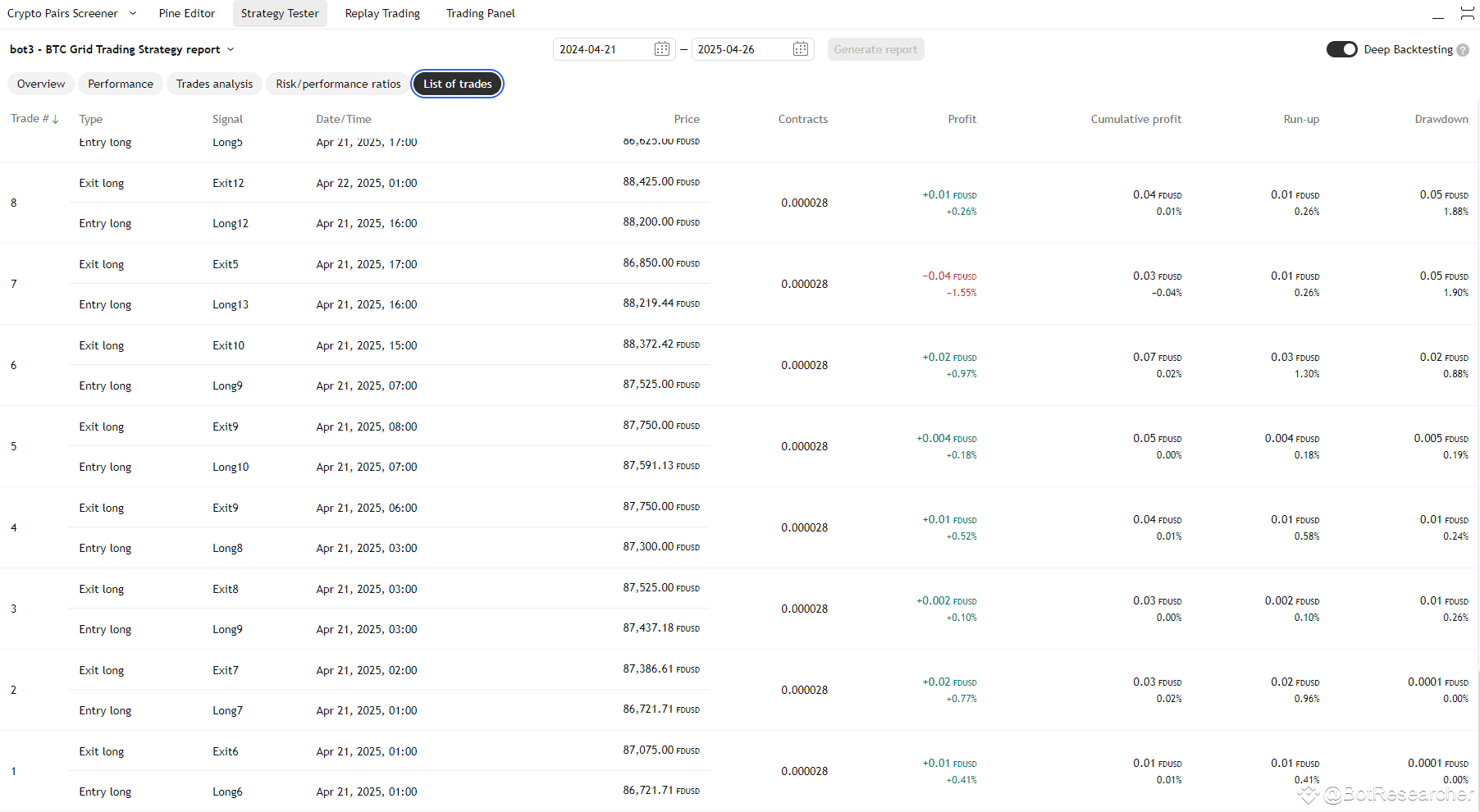Click Long6 signal cell
1480x812 pixels.
pyautogui.click(x=227, y=791)
